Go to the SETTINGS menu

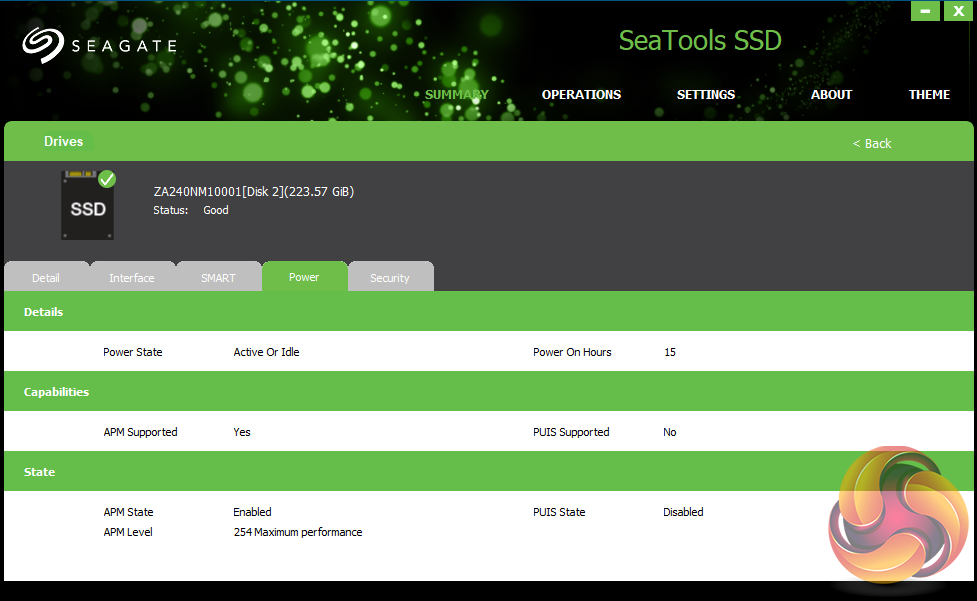[706, 95]
